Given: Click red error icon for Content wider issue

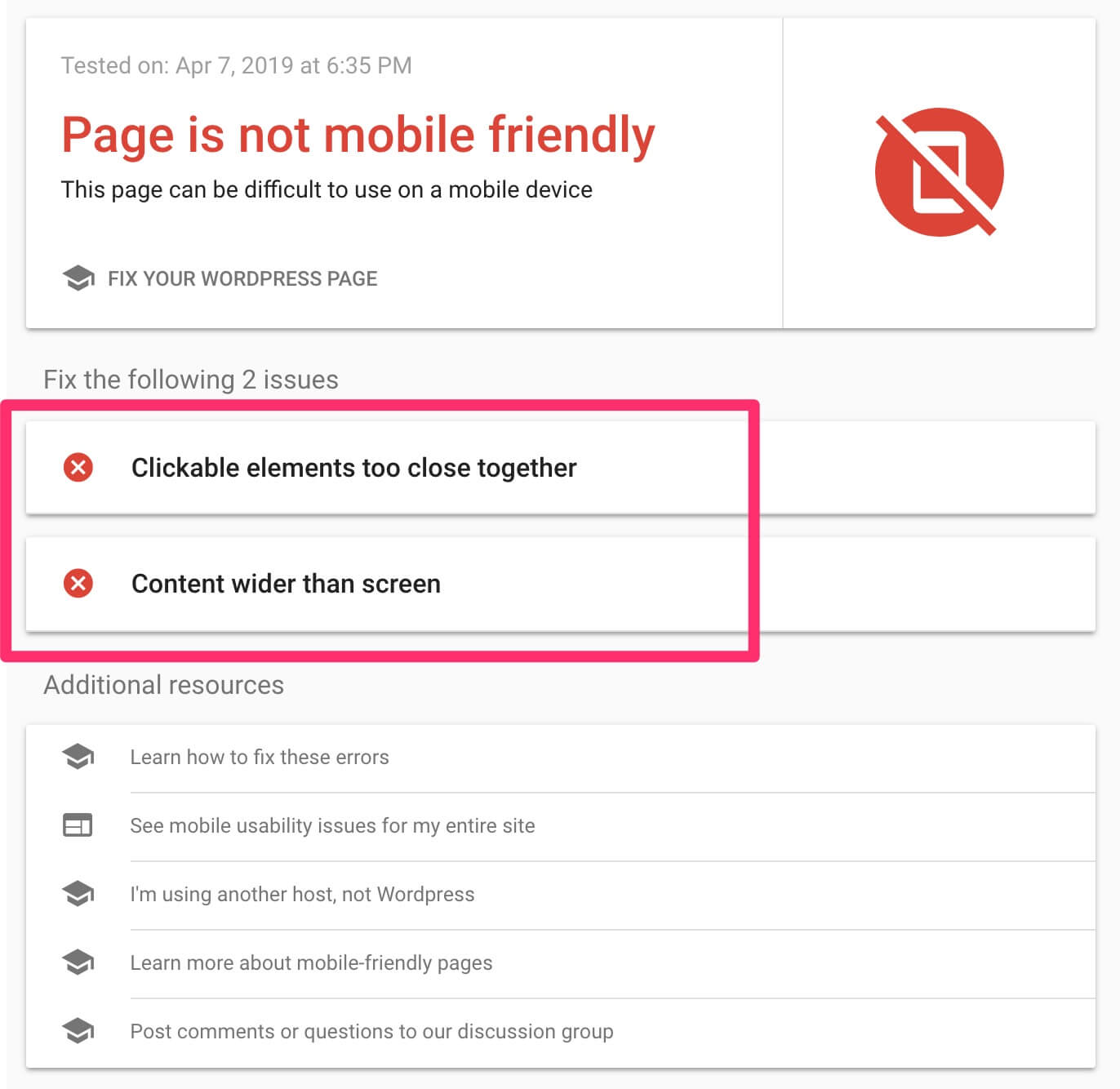Looking at the screenshot, I should 78,584.
